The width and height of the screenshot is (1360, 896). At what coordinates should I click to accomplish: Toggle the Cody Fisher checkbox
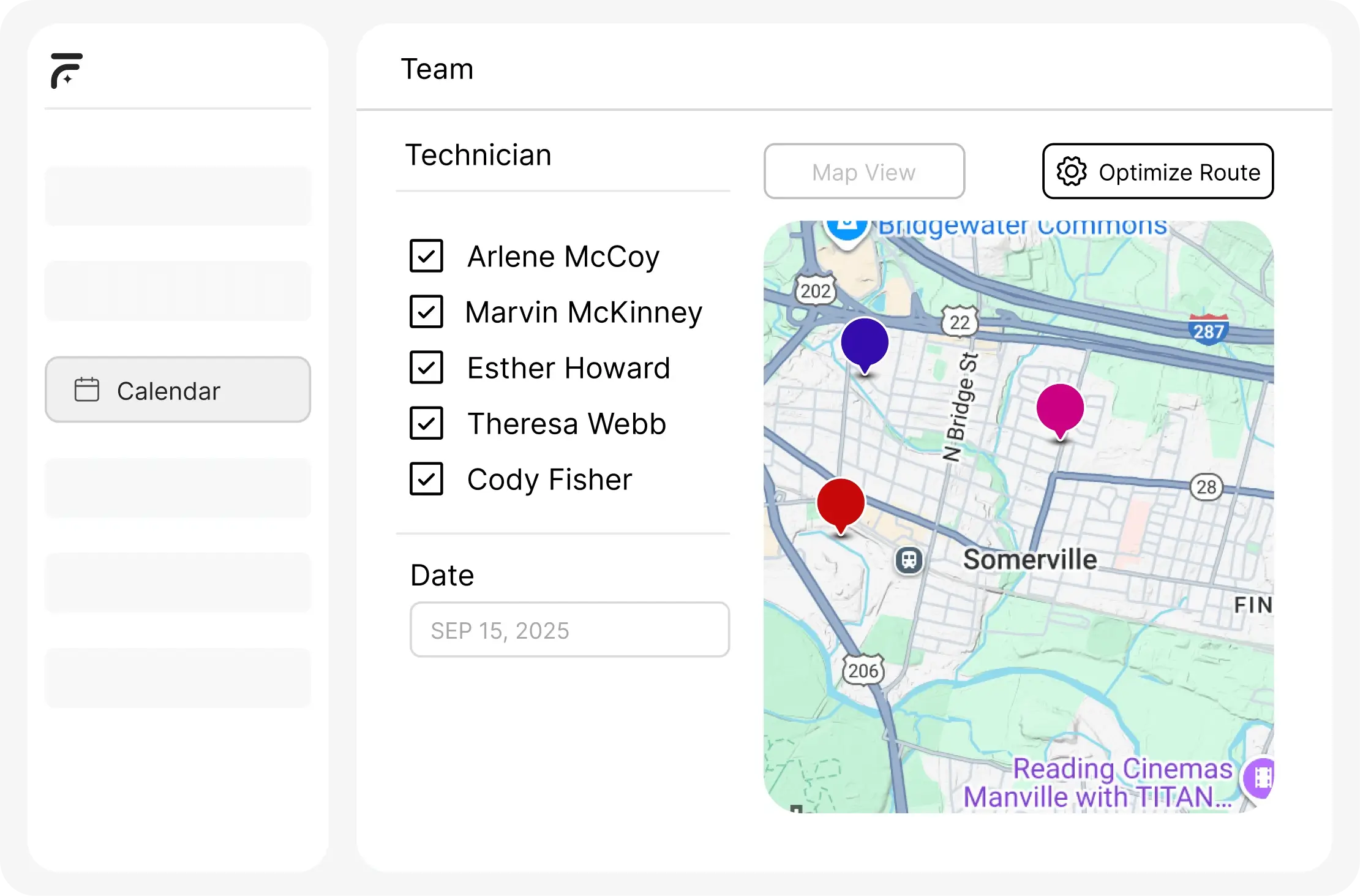pos(426,479)
